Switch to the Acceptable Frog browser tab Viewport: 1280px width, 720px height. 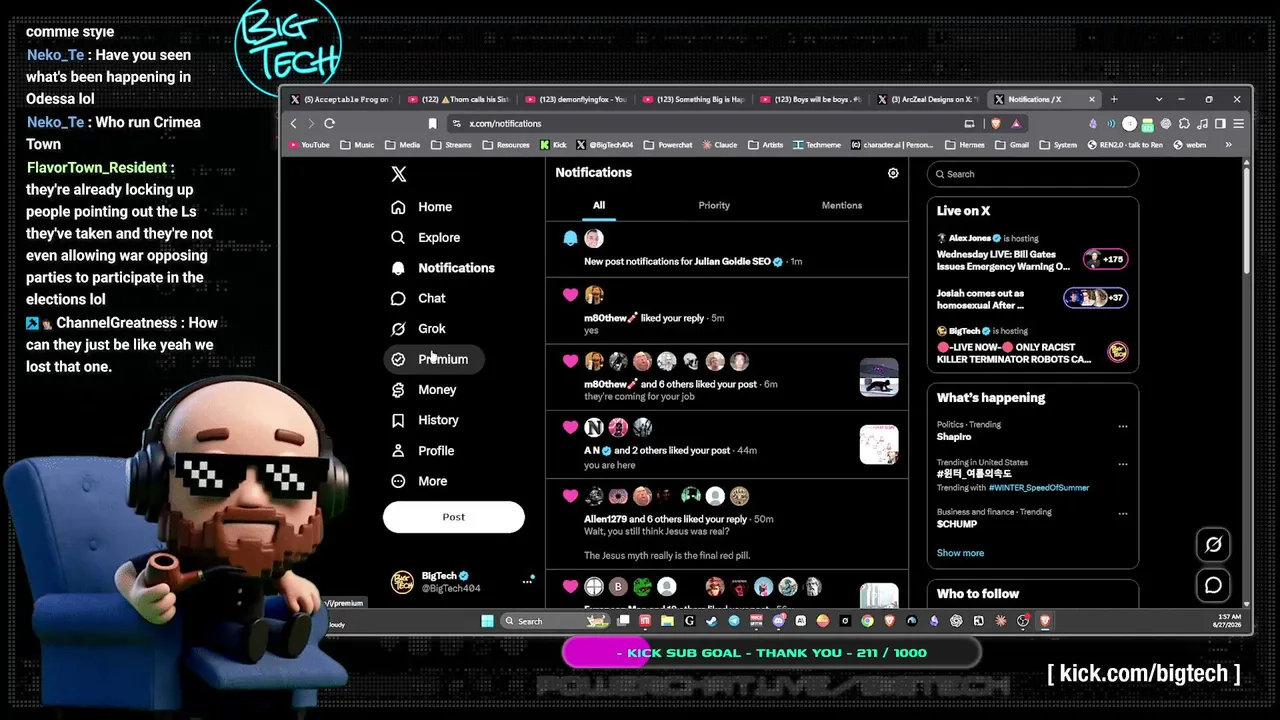[340, 99]
